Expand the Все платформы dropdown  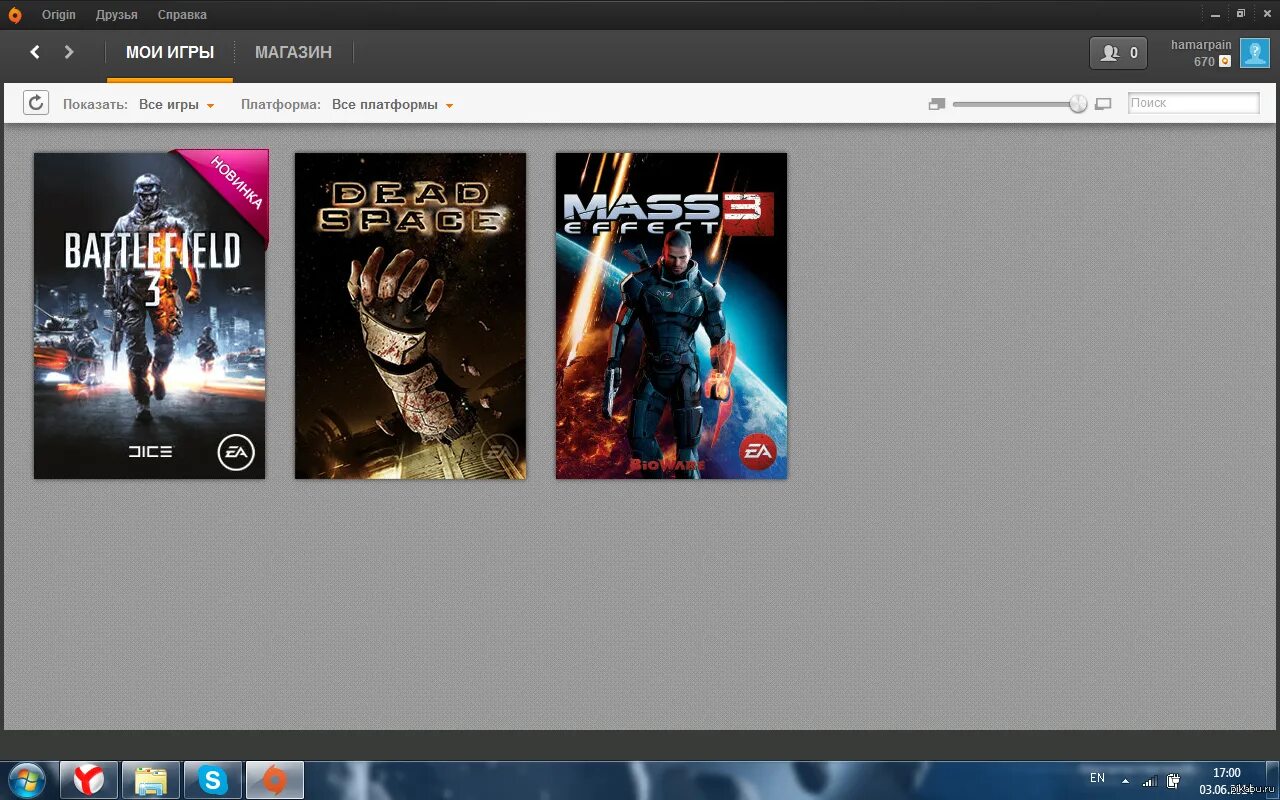pos(393,105)
